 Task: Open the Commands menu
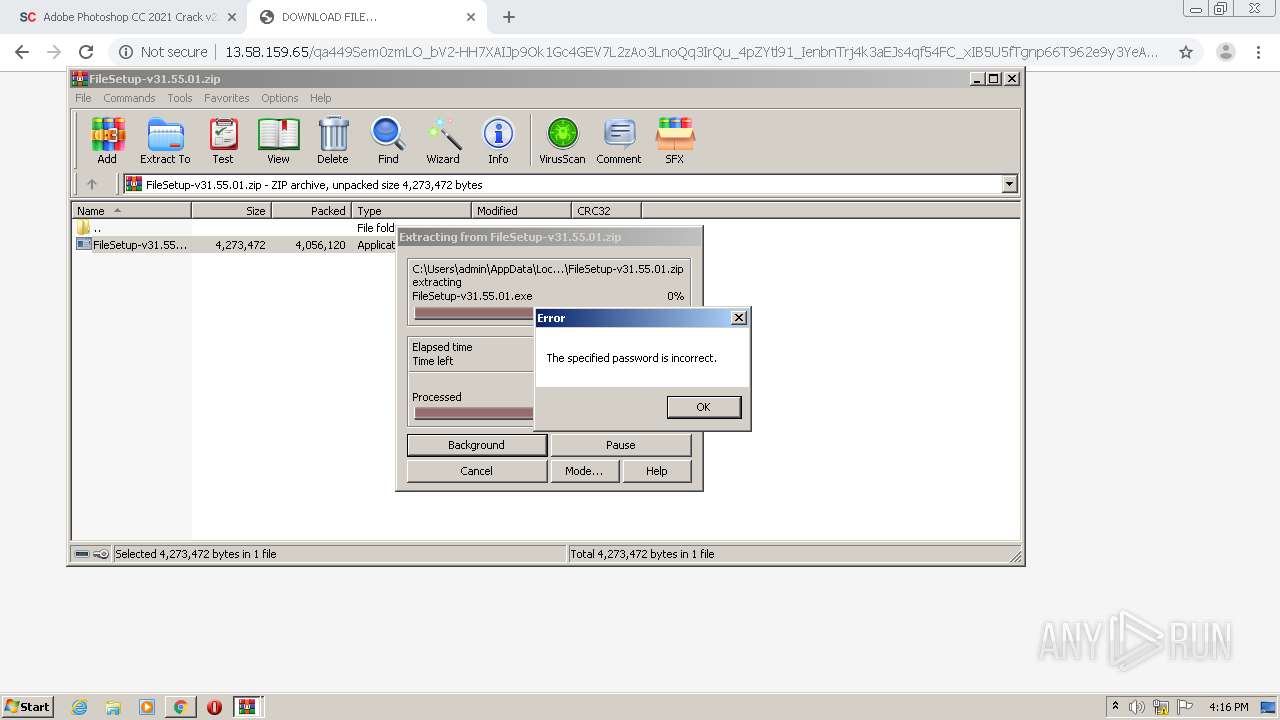pos(129,98)
